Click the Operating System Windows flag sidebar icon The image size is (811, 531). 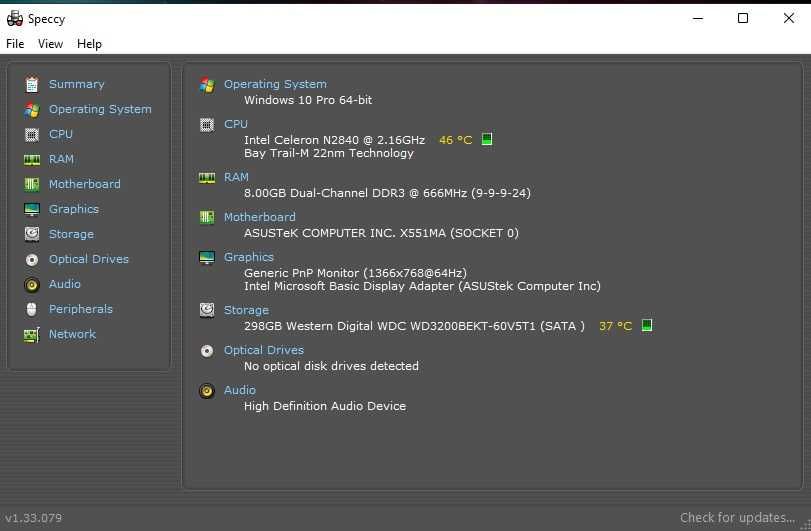[32, 110]
